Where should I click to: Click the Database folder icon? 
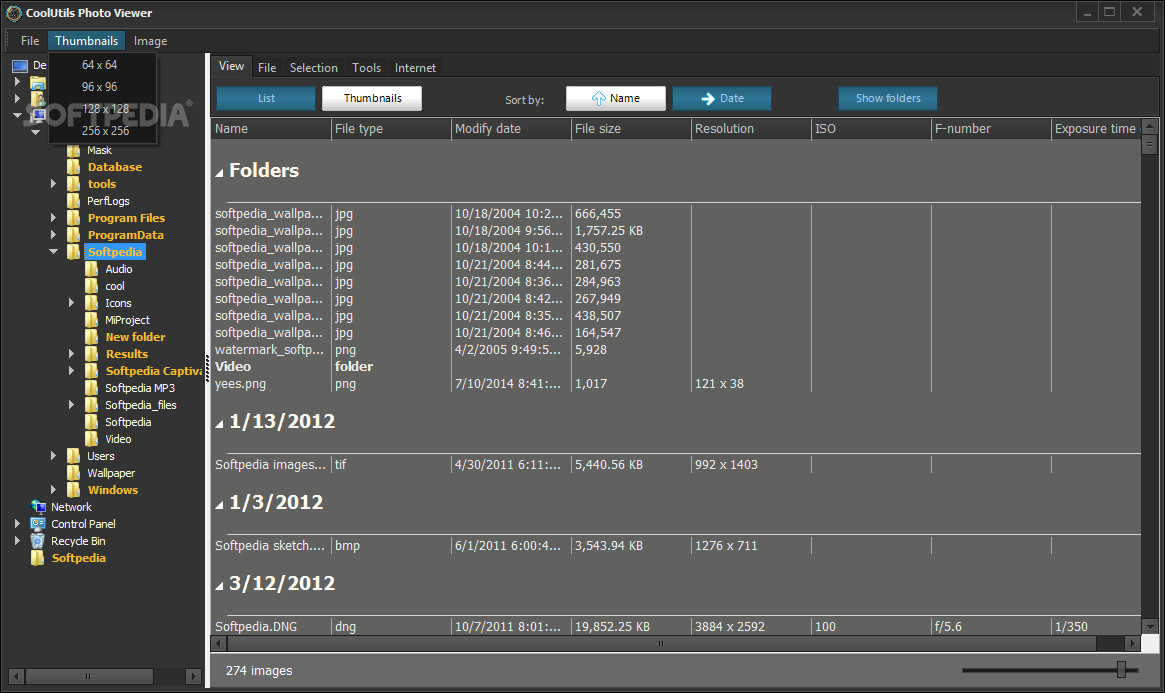coord(74,167)
